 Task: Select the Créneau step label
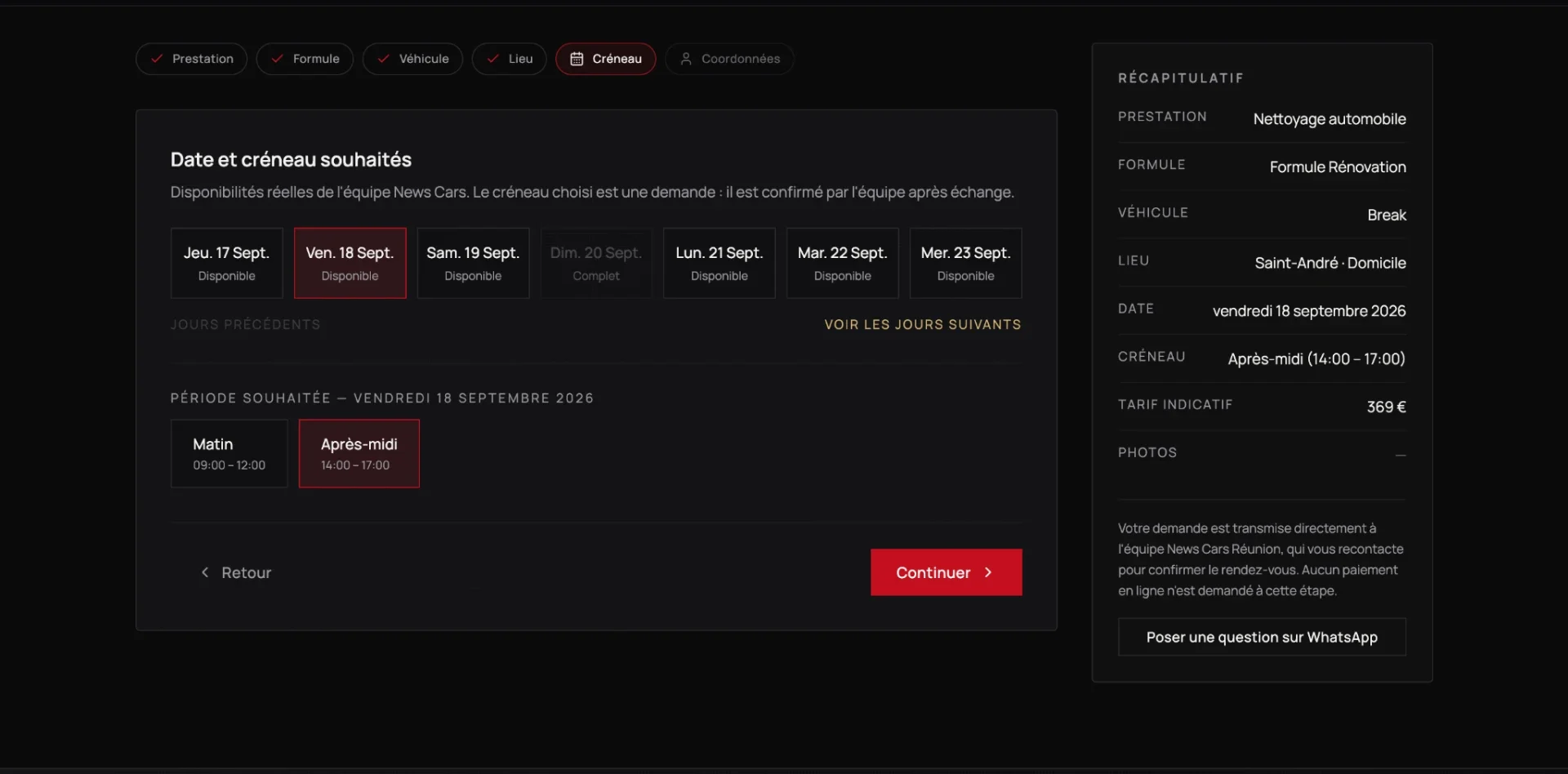tap(617, 59)
